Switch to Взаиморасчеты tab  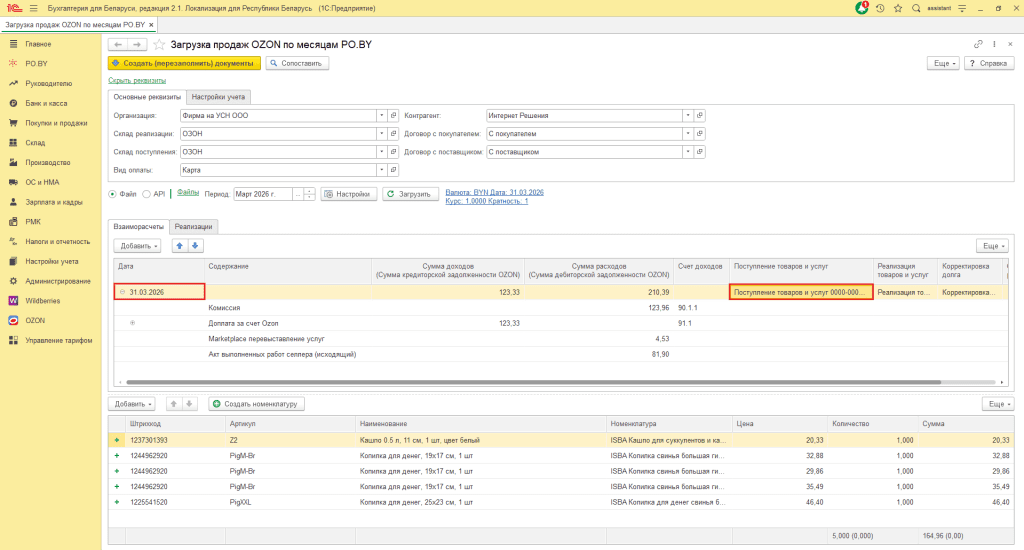(x=138, y=227)
